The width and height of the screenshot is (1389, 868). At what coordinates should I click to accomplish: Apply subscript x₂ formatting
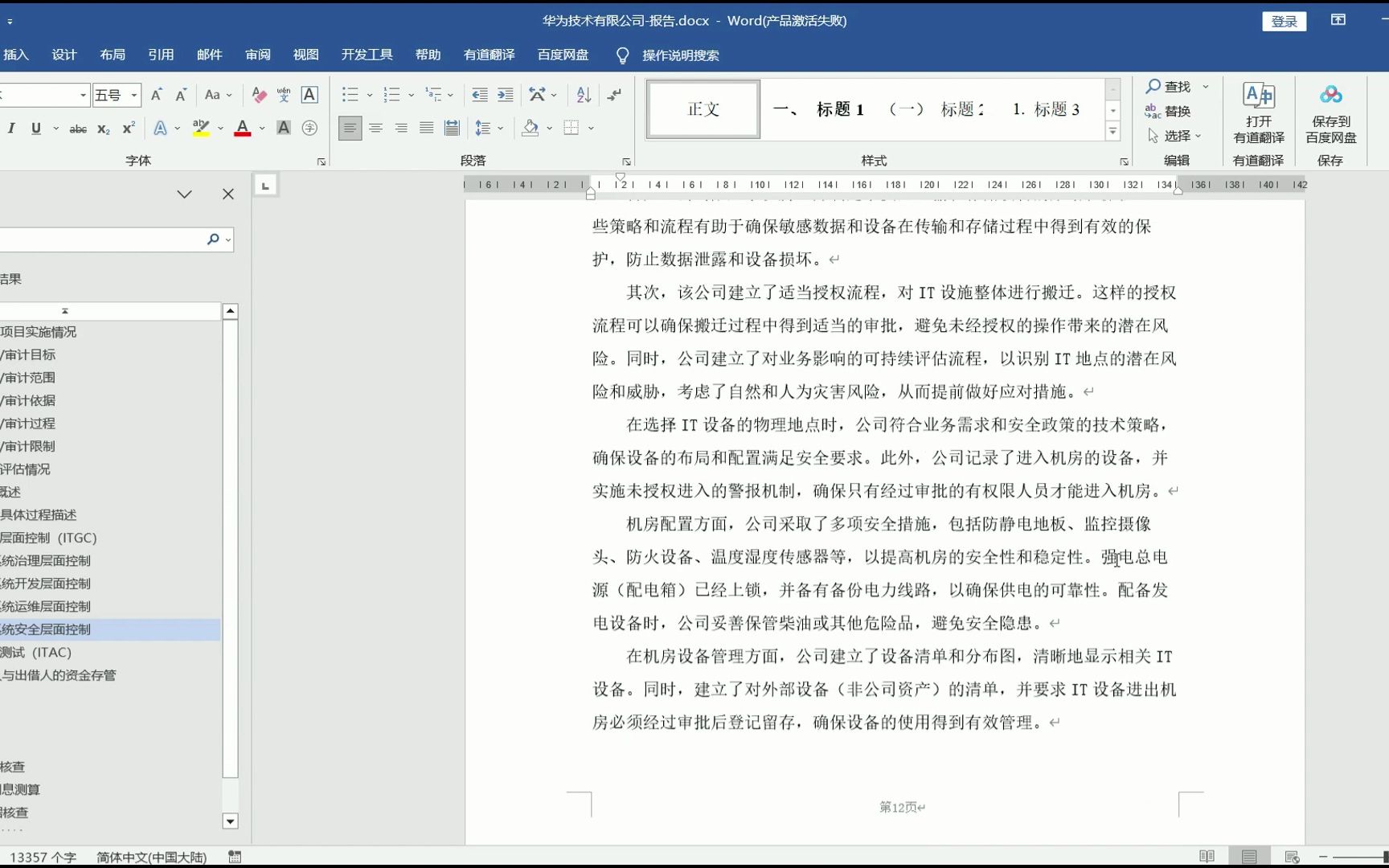tap(104, 129)
